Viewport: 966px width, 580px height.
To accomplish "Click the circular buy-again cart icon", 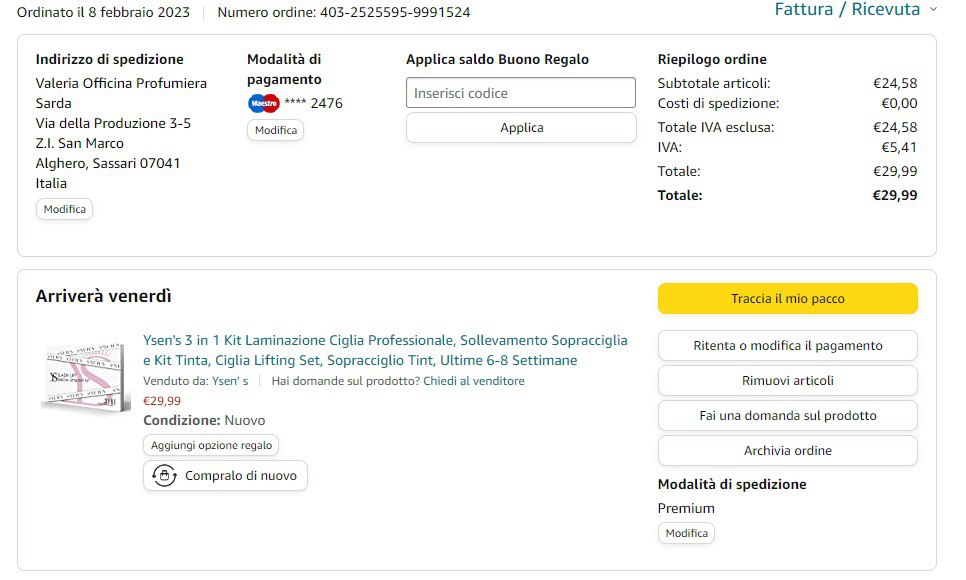I will tap(165, 476).
